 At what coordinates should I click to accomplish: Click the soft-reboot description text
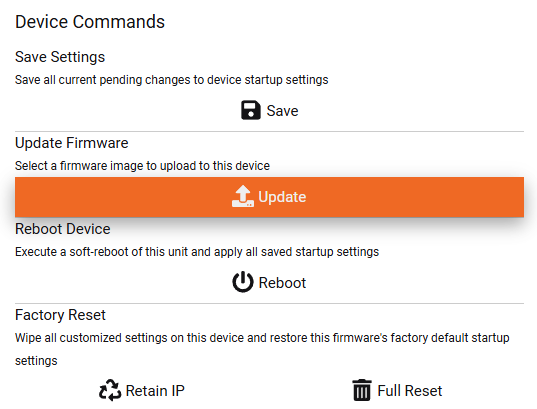tap(197, 252)
